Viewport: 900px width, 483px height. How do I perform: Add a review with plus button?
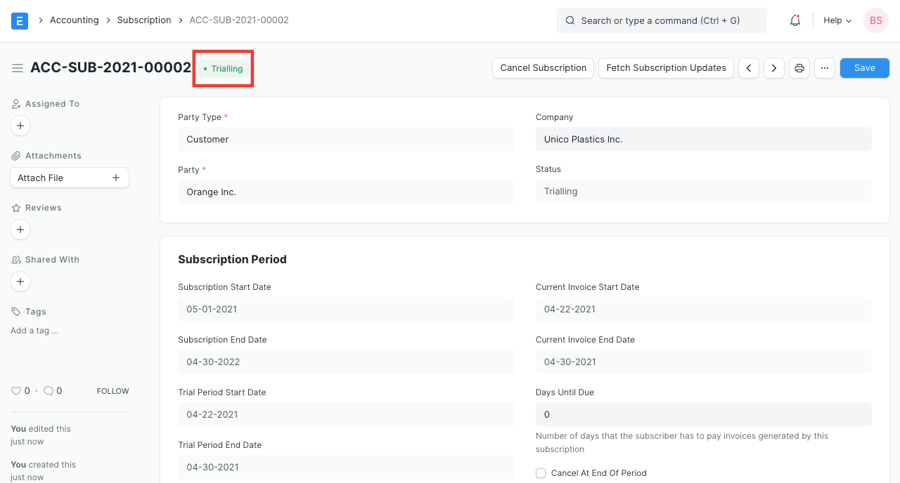click(20, 230)
